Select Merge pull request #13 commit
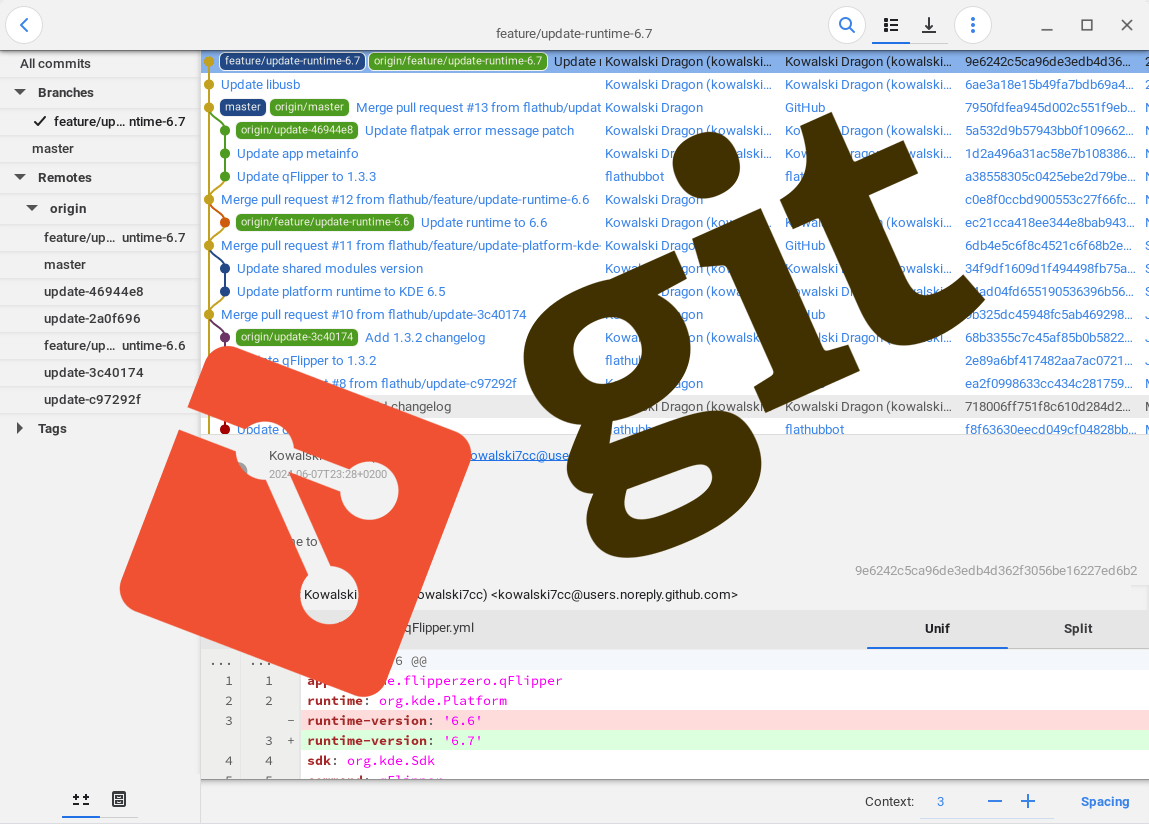 click(x=479, y=108)
